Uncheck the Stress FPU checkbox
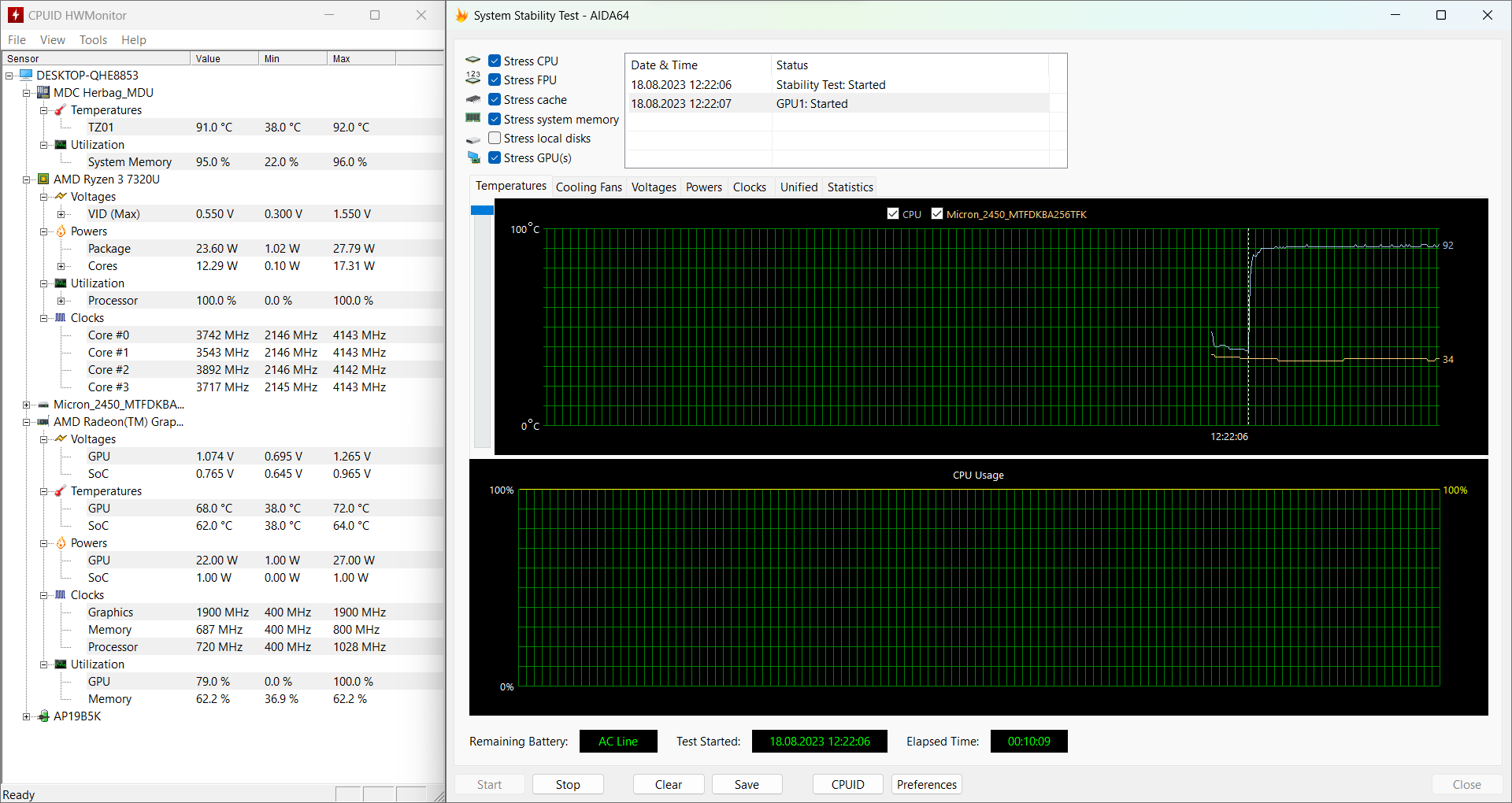Screen dimensions: 1512x803 point(495,80)
